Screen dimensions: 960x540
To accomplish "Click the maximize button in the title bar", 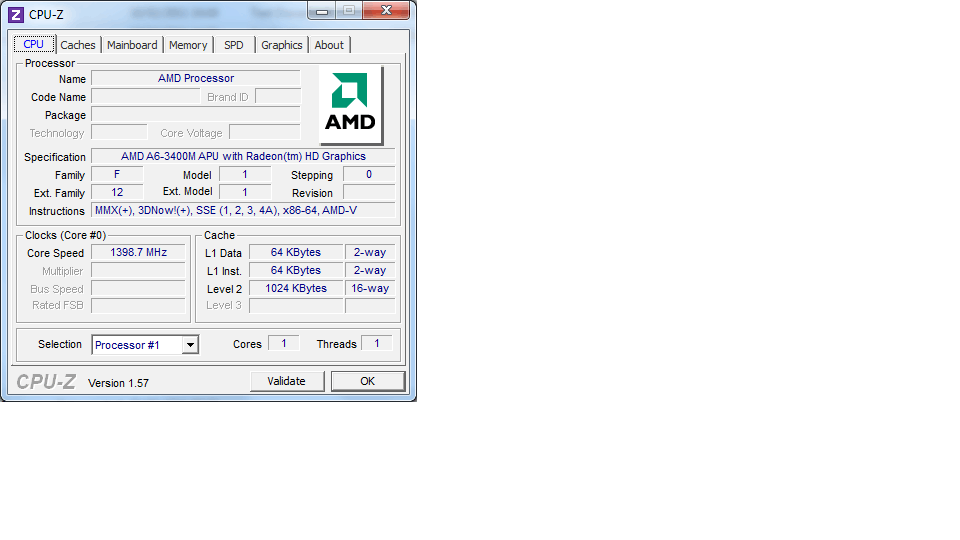I will click(349, 10).
